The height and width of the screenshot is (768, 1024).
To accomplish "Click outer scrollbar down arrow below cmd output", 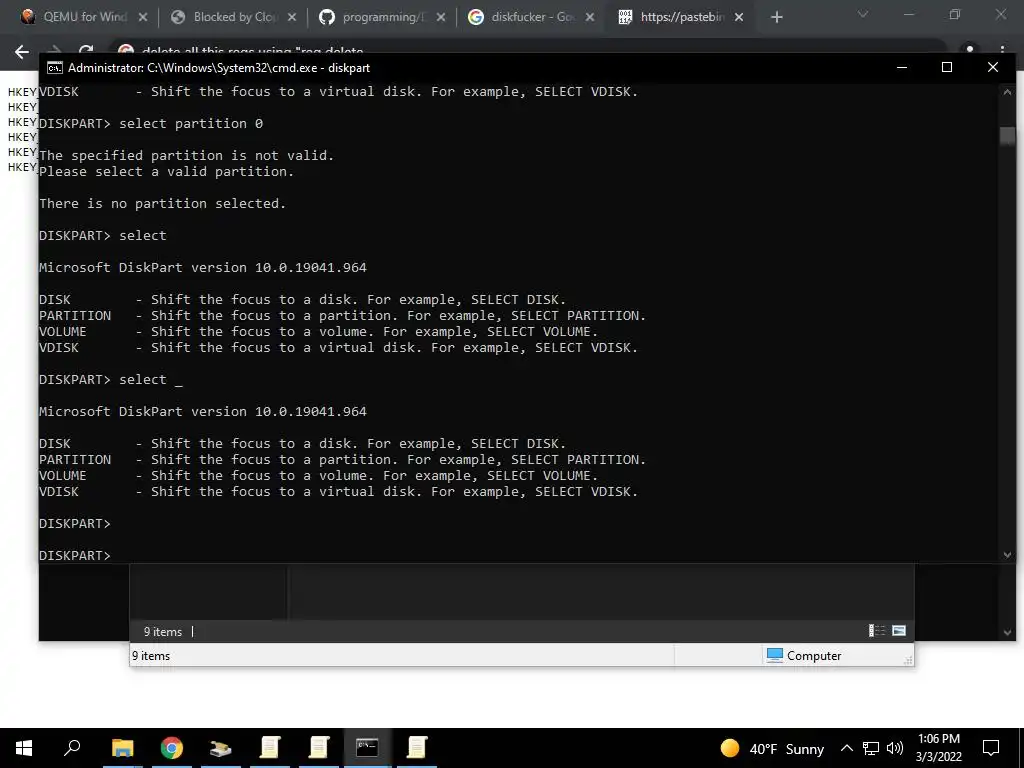I will coord(1007,632).
